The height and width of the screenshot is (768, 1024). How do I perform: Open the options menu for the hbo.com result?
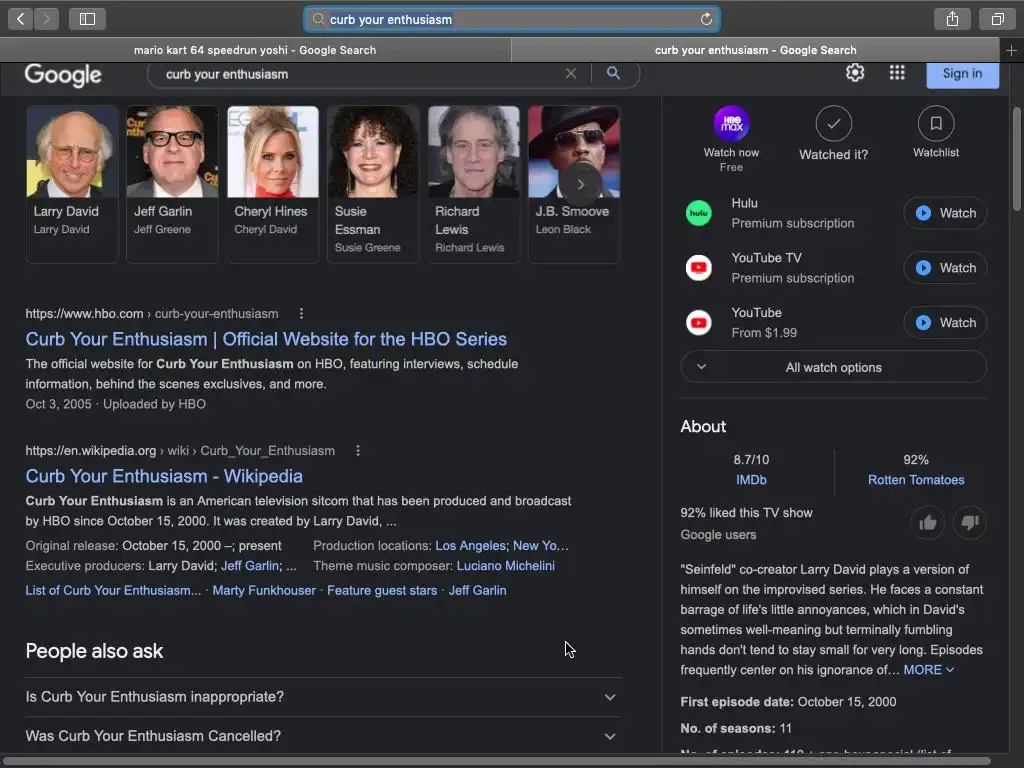pyautogui.click(x=301, y=314)
